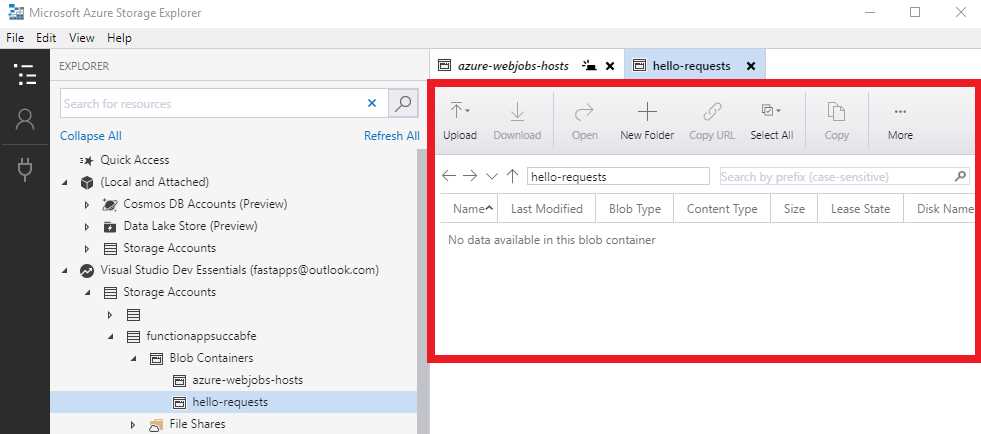
Task: Collapse the Visual Studio Dev Essentials subscription
Action: point(65,271)
